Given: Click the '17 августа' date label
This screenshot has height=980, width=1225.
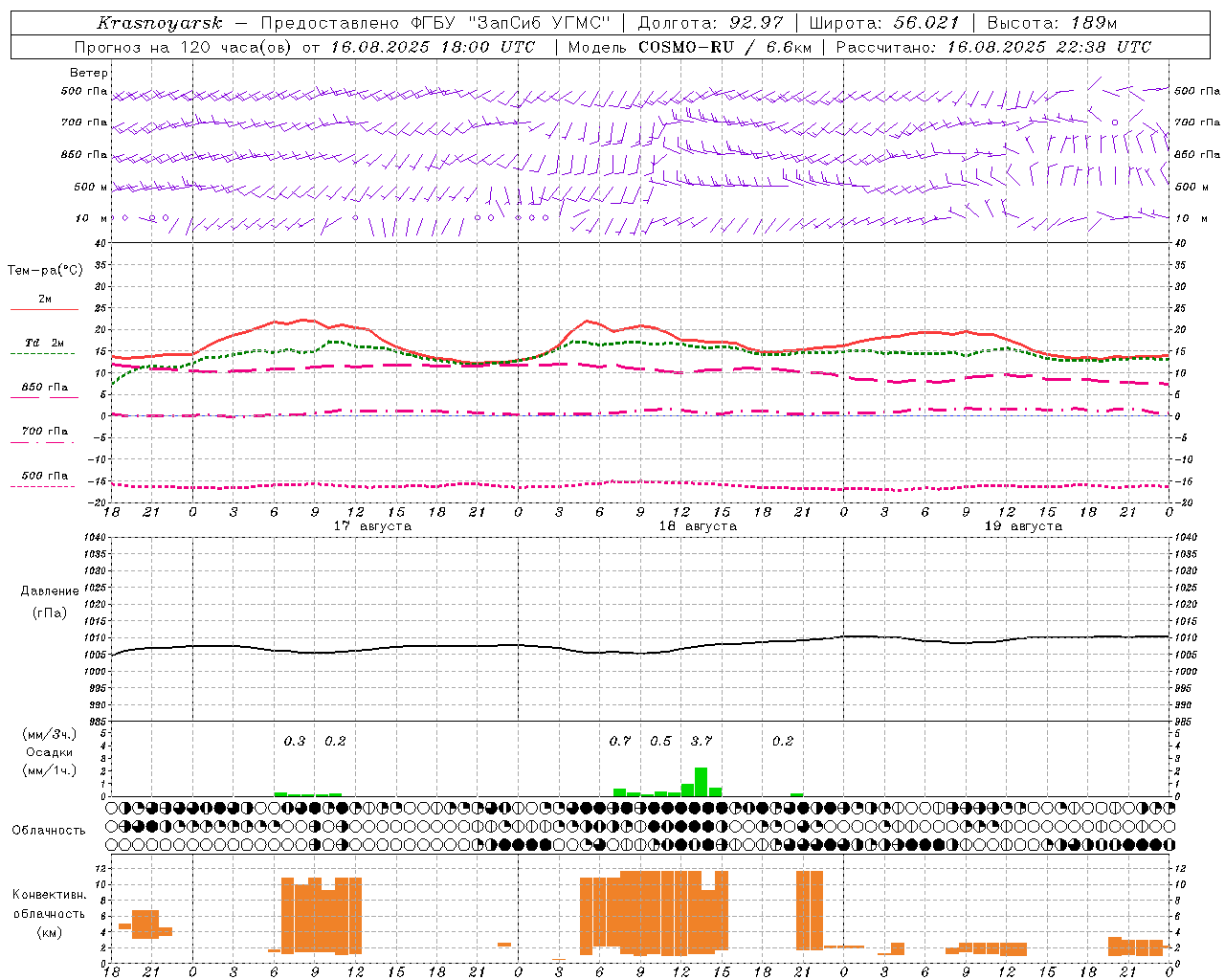Looking at the screenshot, I should pyautogui.click(x=372, y=526).
